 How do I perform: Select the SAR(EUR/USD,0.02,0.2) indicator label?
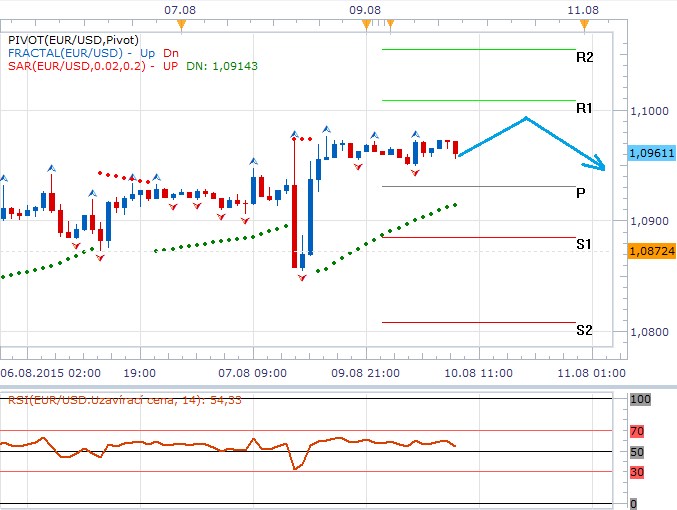[x=75, y=66]
